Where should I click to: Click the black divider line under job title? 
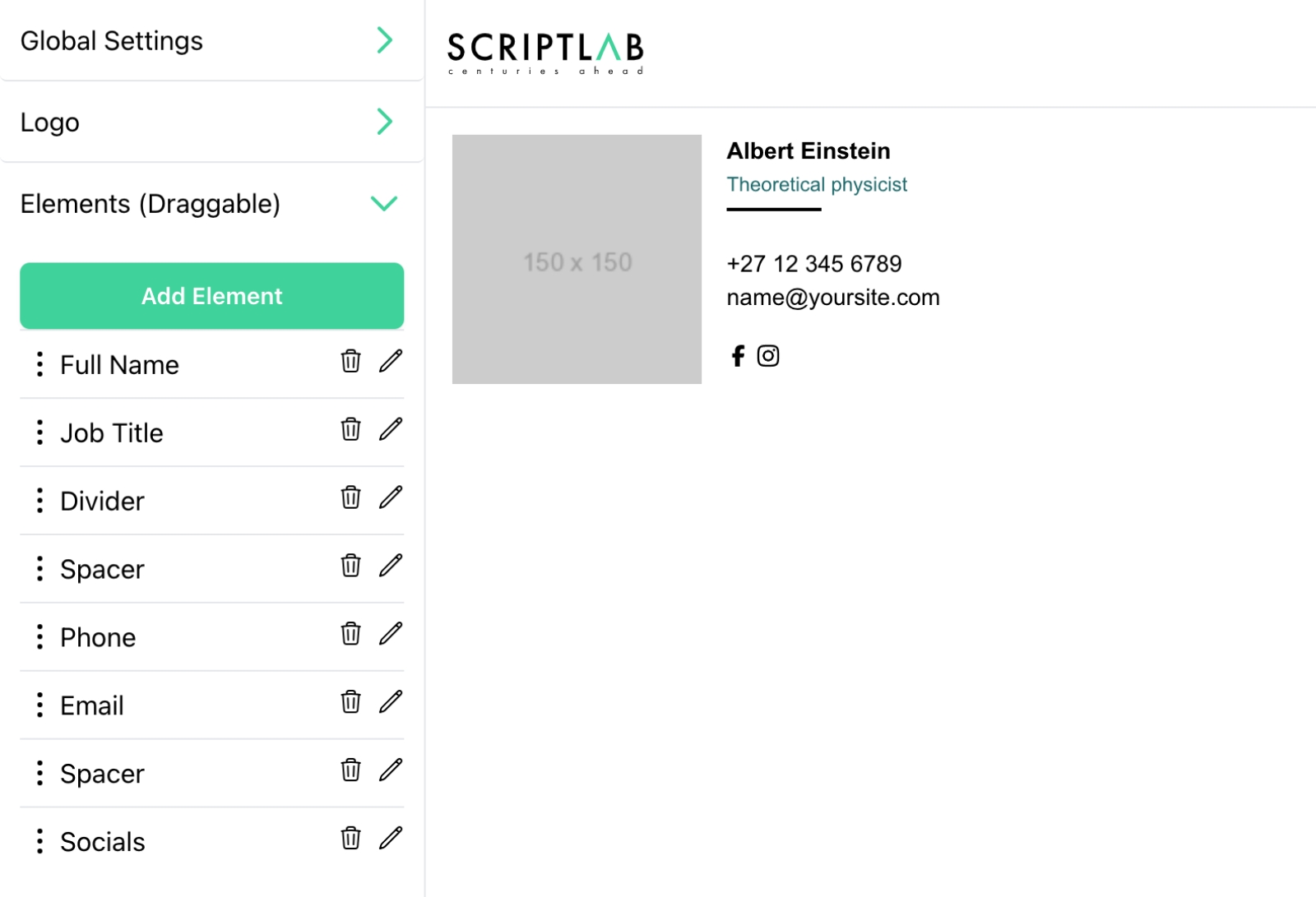772,210
